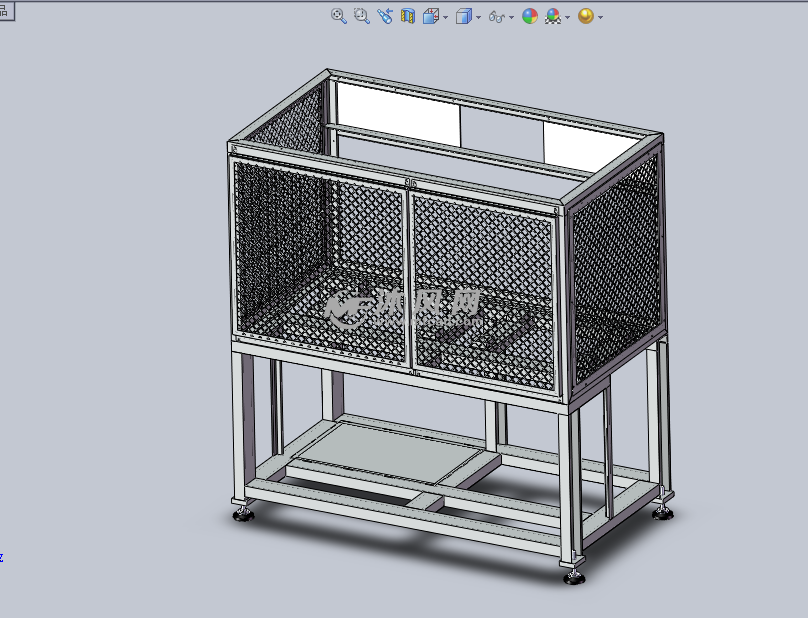Open the View Settings sphere menu

click(x=584, y=14)
